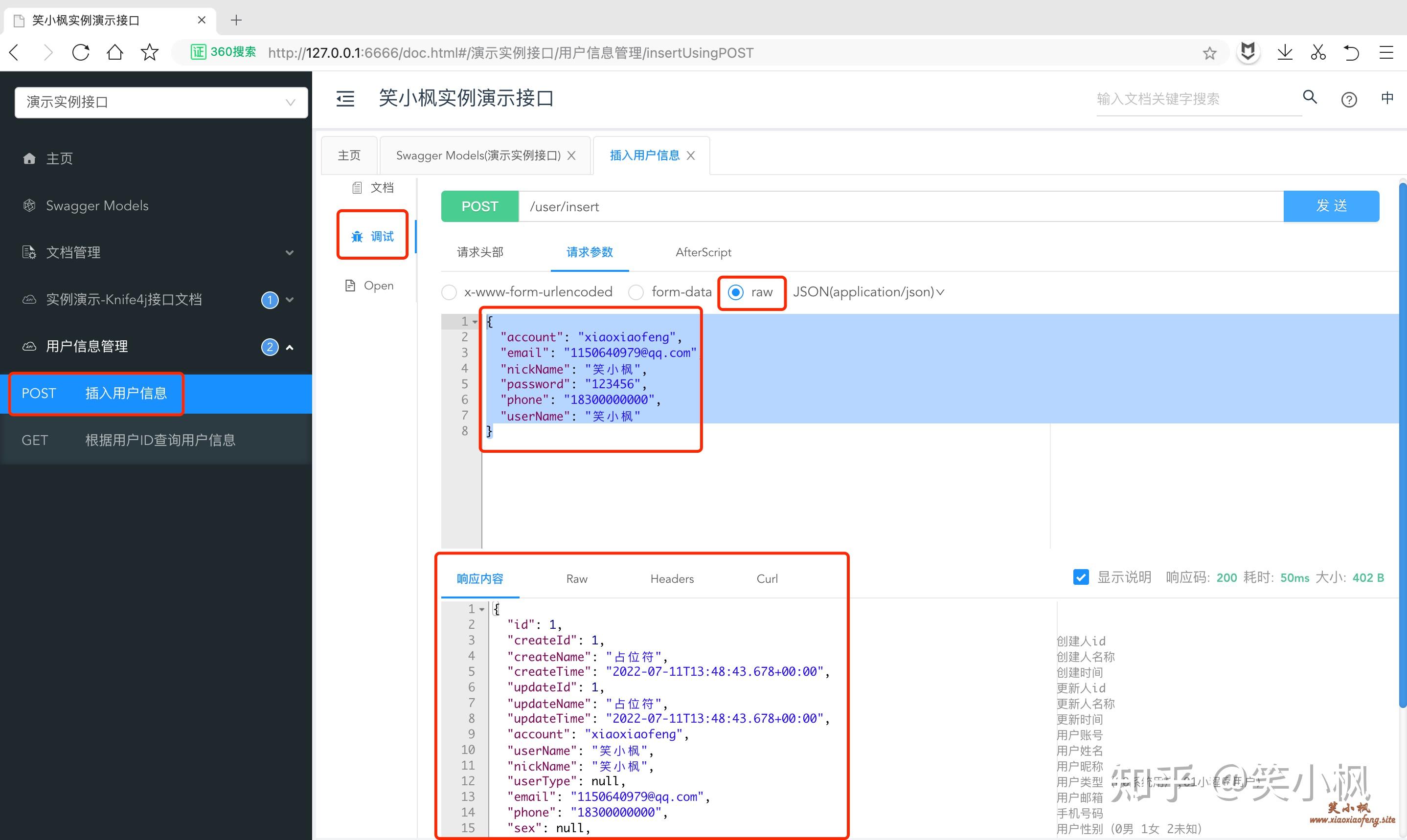
Task: Click the sidebar collapse menu icon
Action: [x=345, y=99]
